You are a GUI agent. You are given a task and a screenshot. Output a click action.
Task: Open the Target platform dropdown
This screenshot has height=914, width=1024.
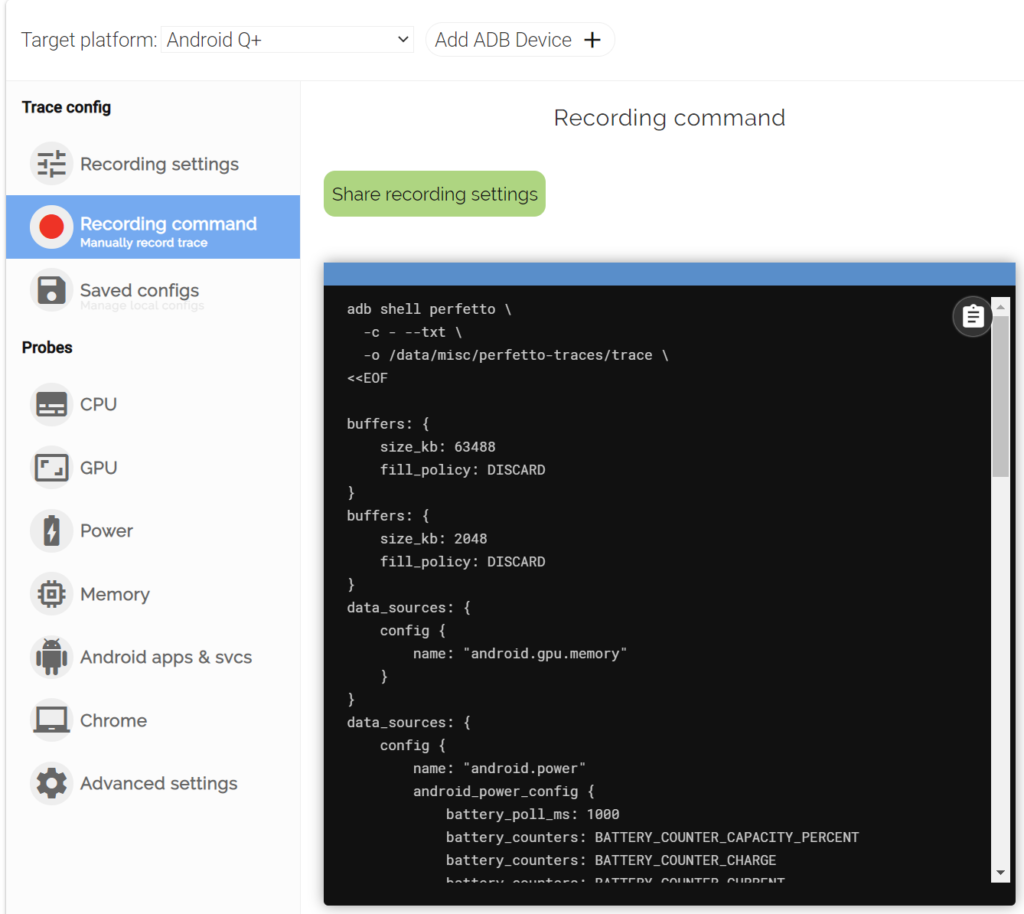287,39
